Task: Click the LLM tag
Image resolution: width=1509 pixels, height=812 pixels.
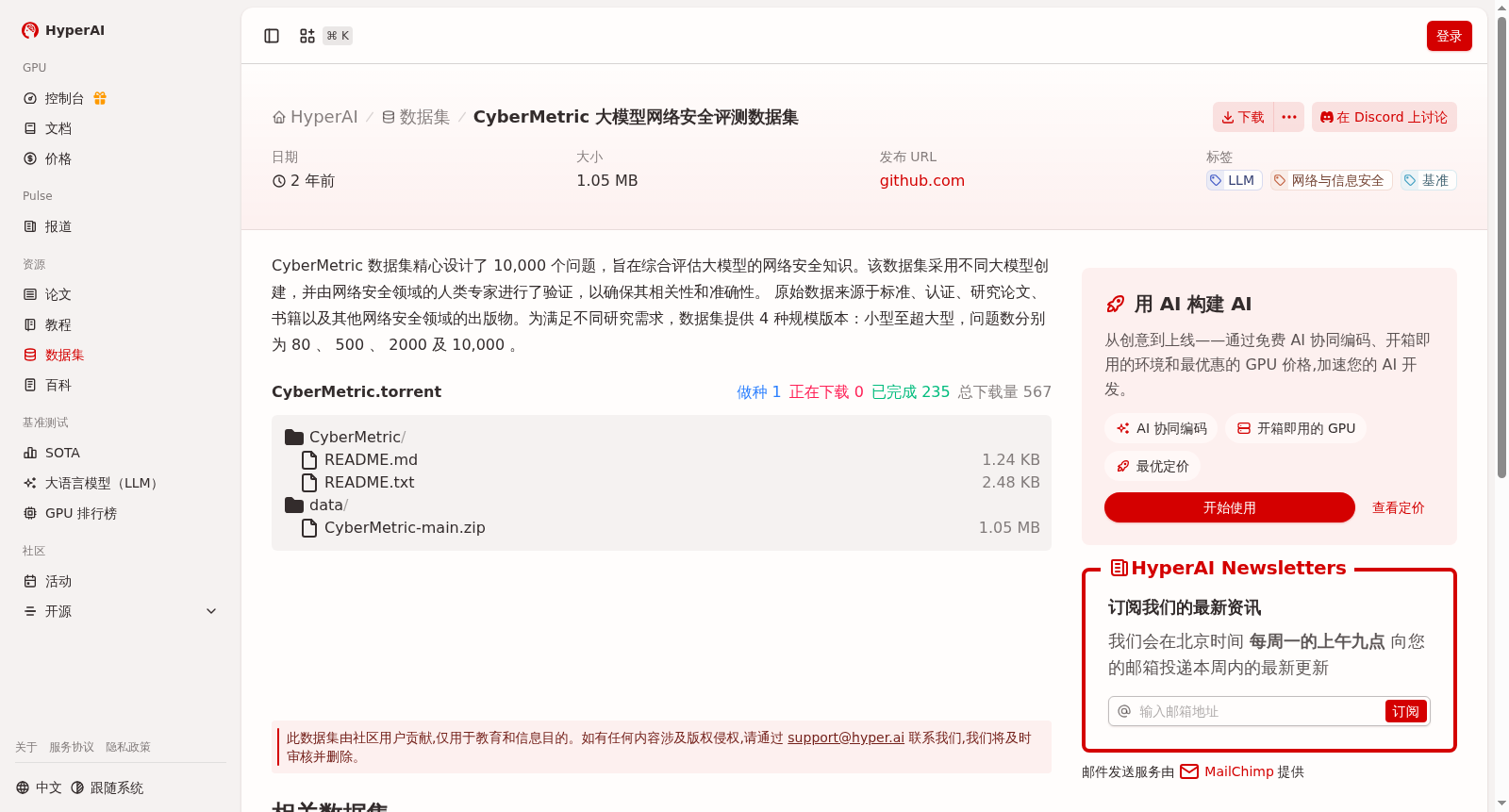Action: click(x=1234, y=180)
